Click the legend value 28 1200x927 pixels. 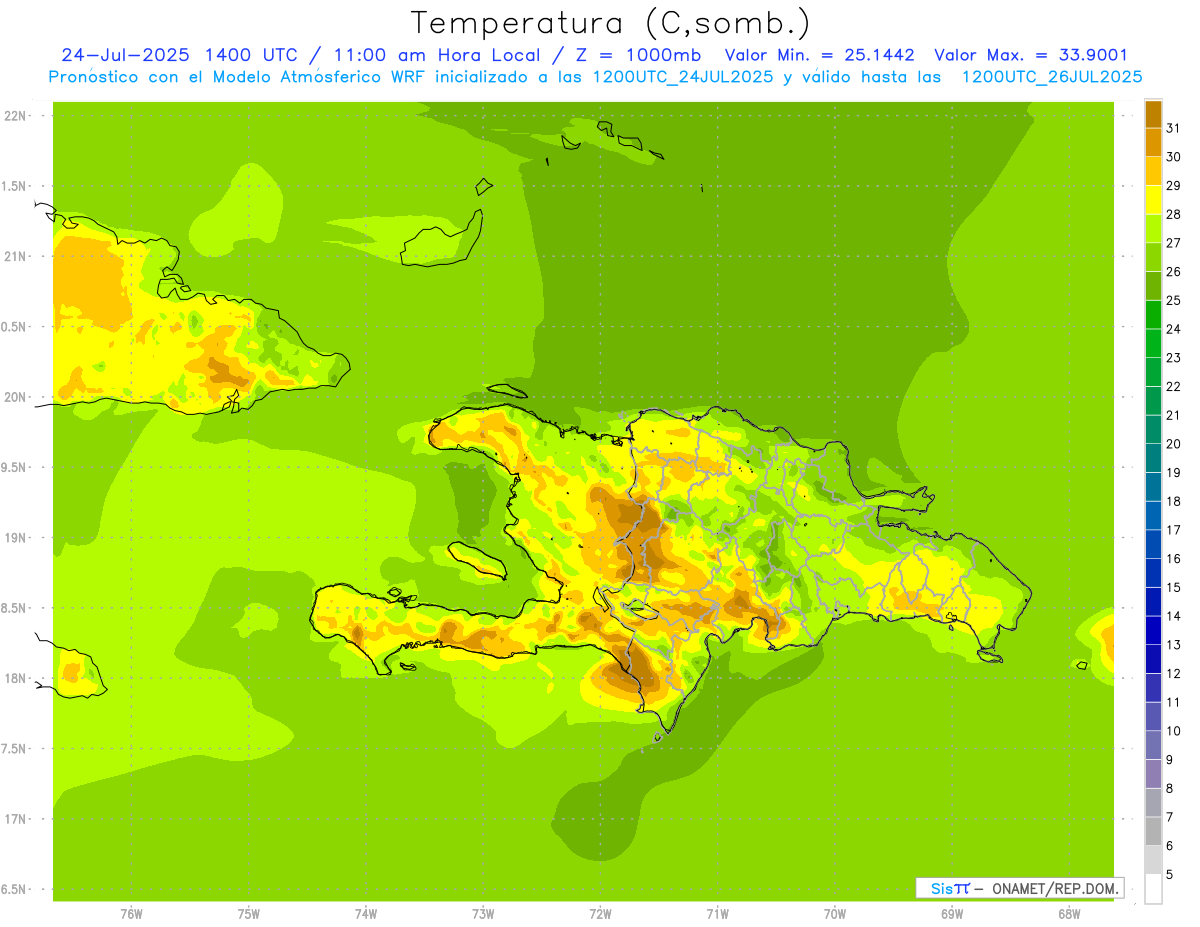1174,214
